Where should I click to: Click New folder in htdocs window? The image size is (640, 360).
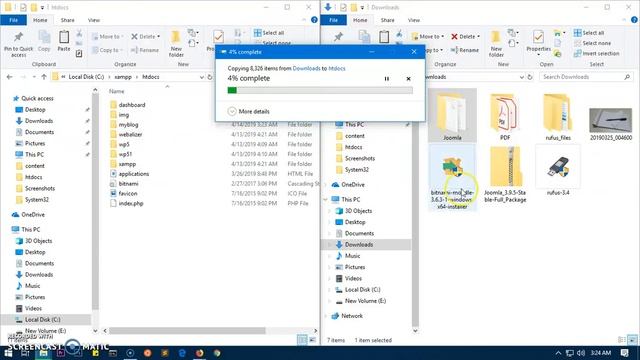(x=176, y=44)
